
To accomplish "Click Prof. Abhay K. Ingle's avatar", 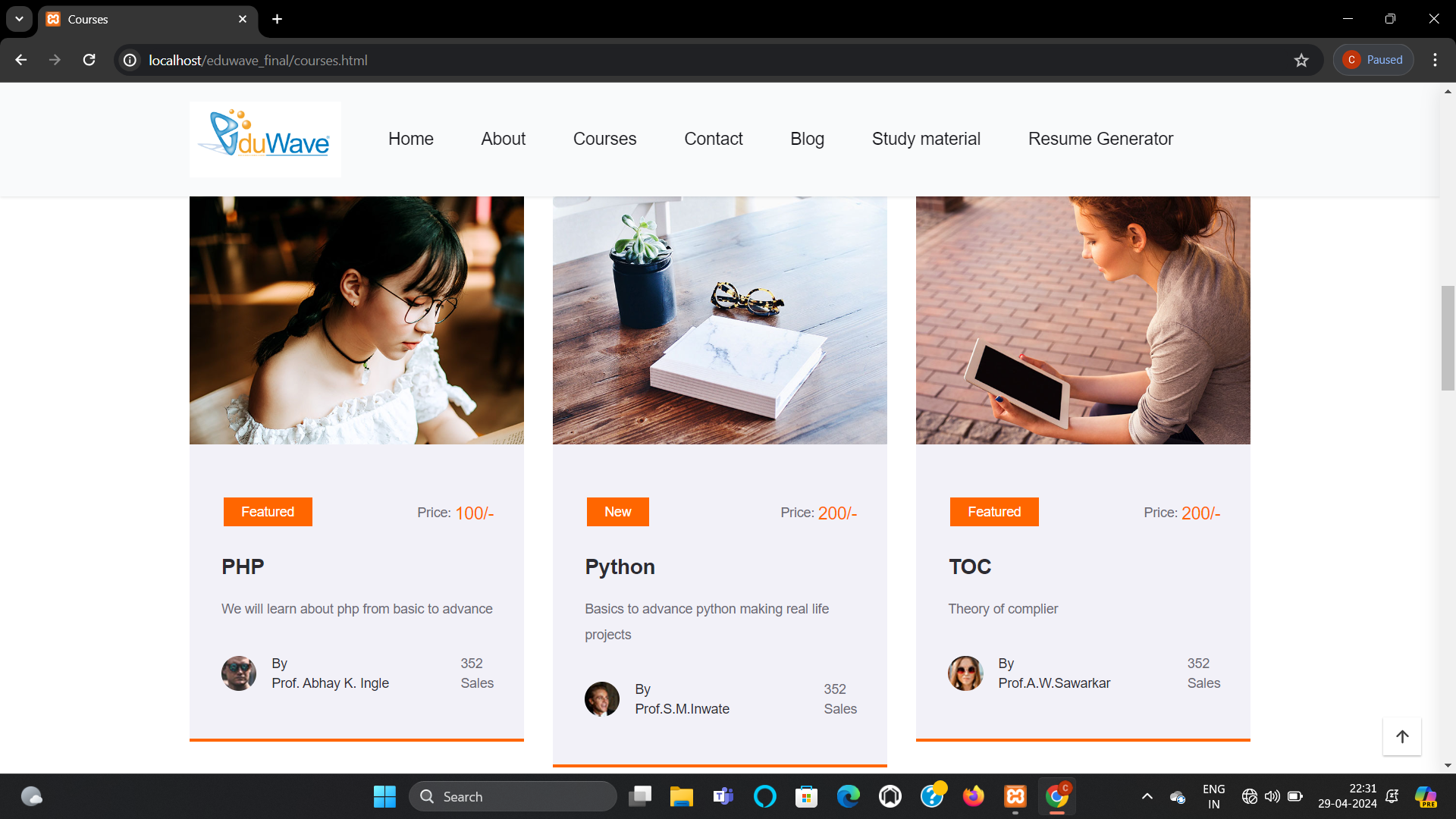I will tap(238, 673).
